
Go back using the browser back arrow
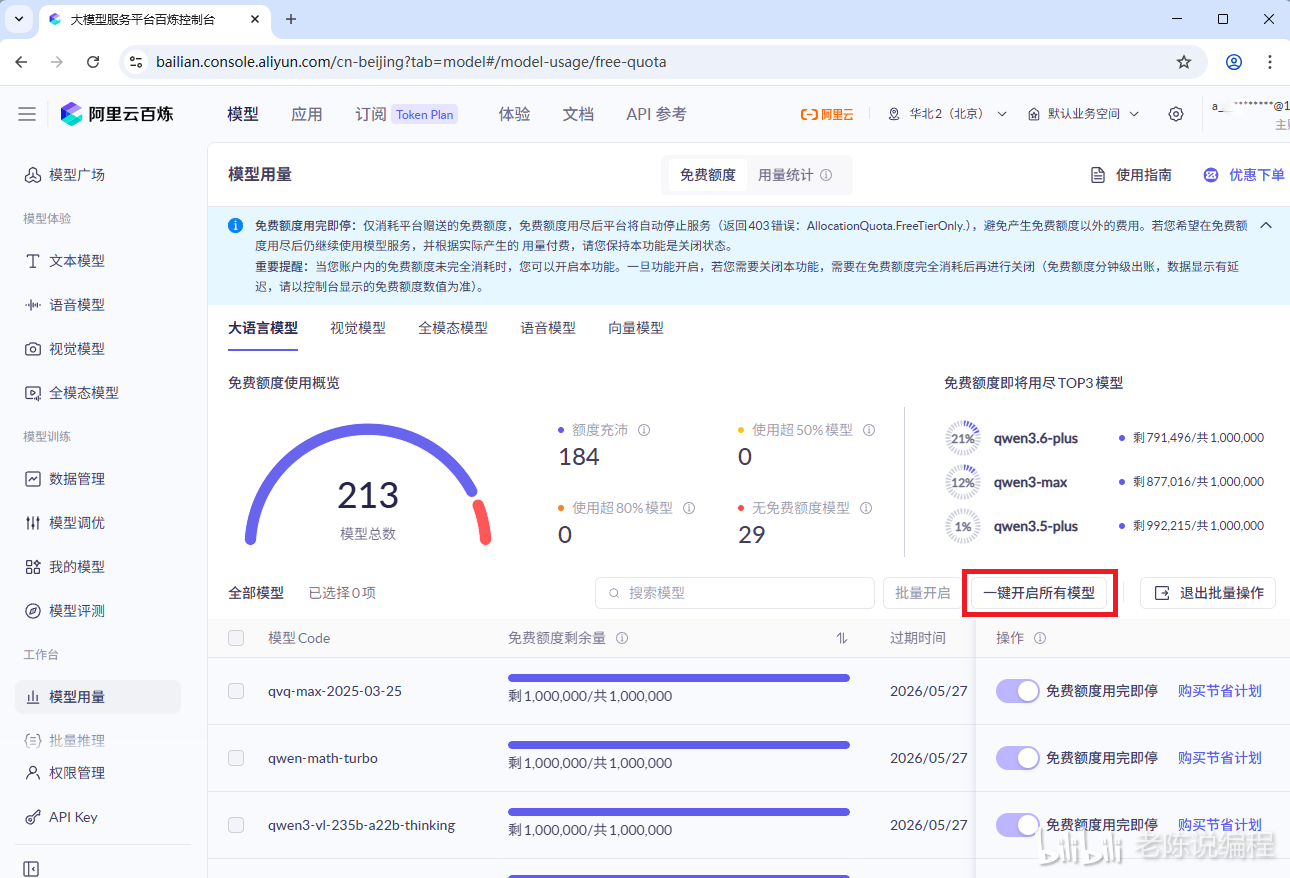tap(22, 62)
